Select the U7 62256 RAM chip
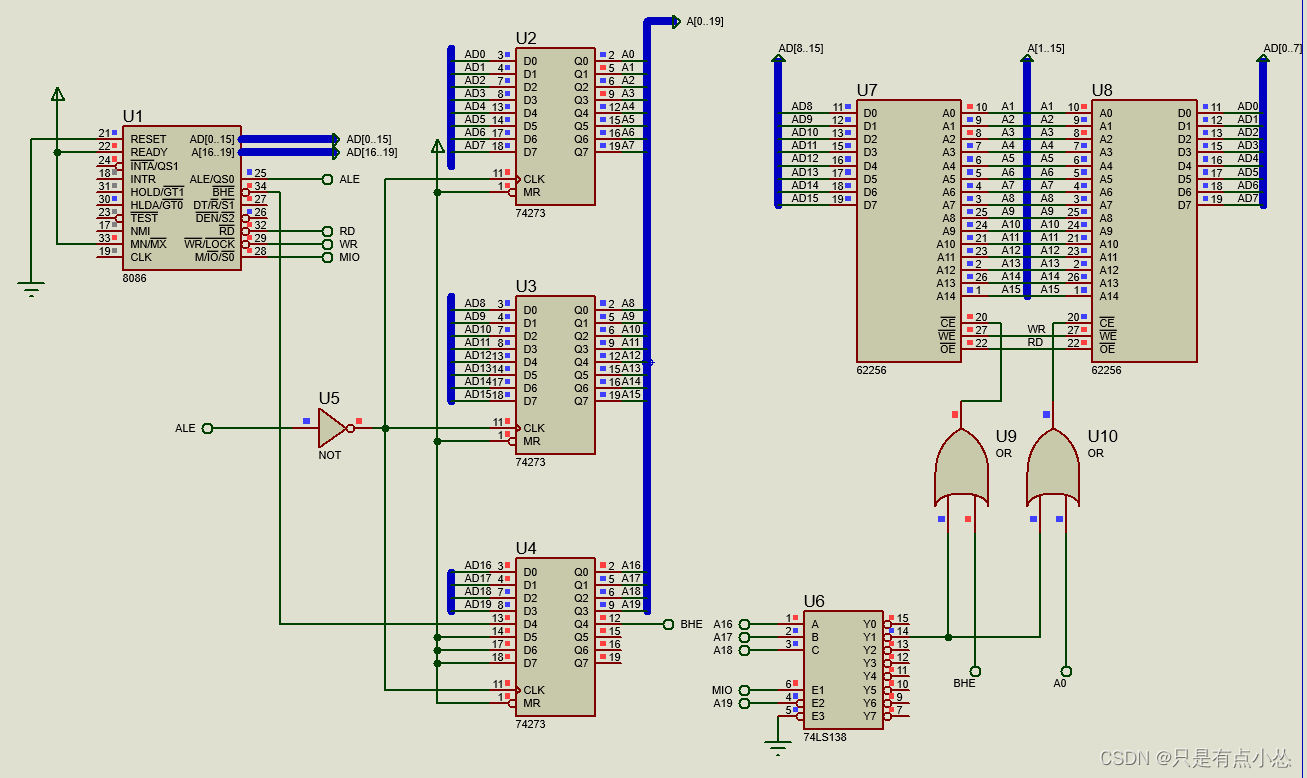The height and width of the screenshot is (778, 1307). pos(908,230)
